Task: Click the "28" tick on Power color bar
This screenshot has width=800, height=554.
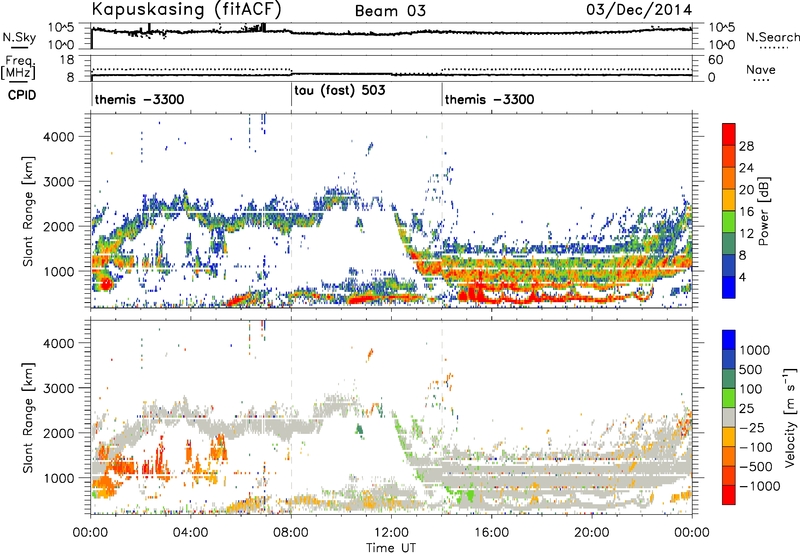Action: (746, 146)
